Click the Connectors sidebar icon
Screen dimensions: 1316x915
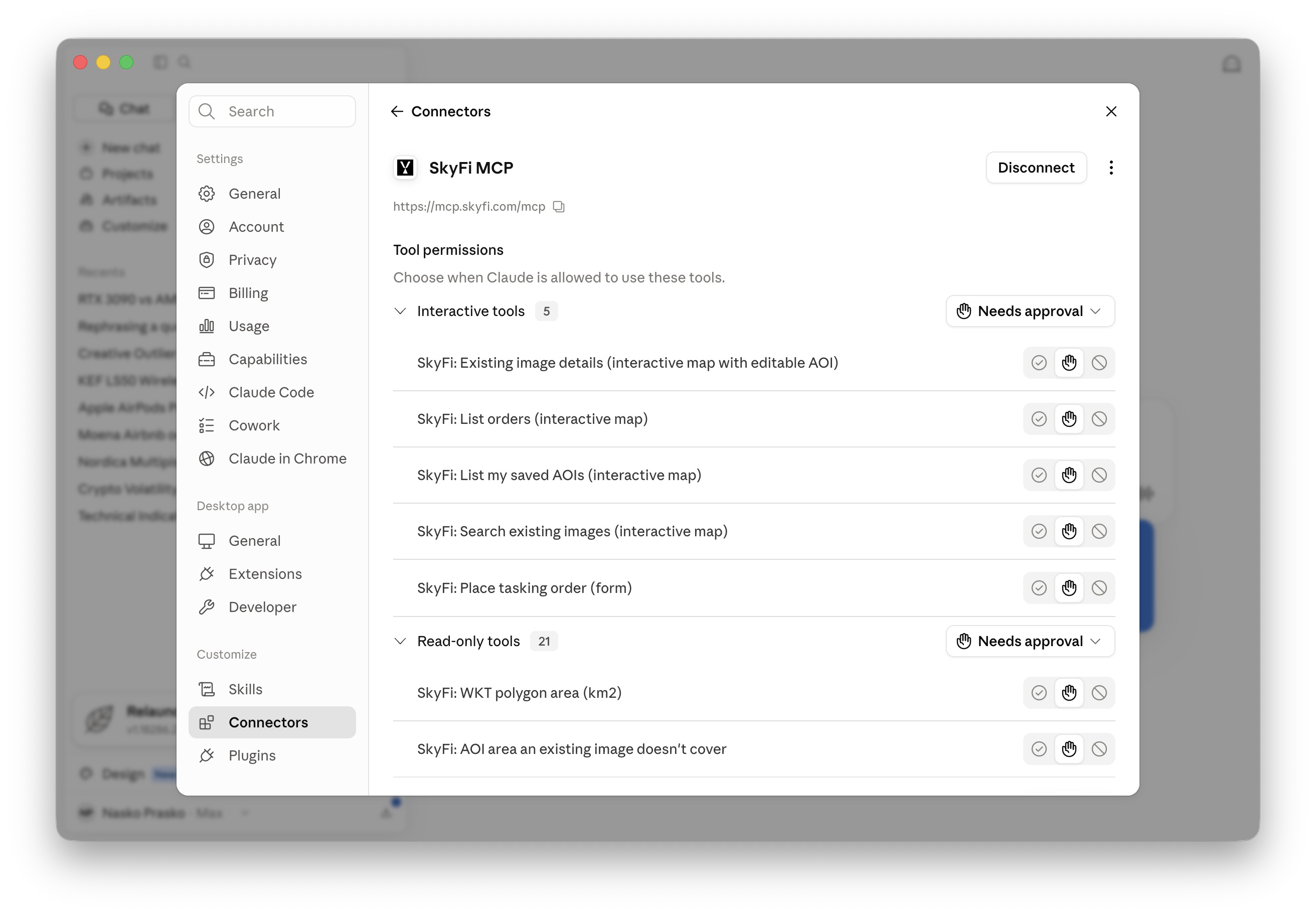click(x=206, y=722)
